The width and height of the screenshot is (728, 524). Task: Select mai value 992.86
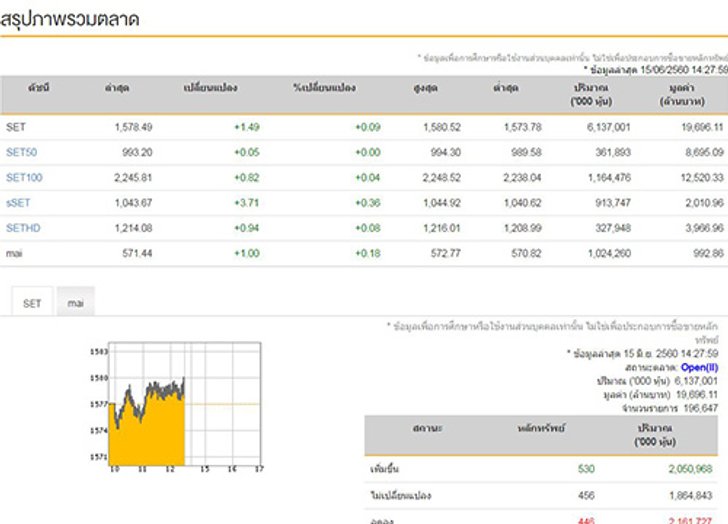tap(708, 253)
